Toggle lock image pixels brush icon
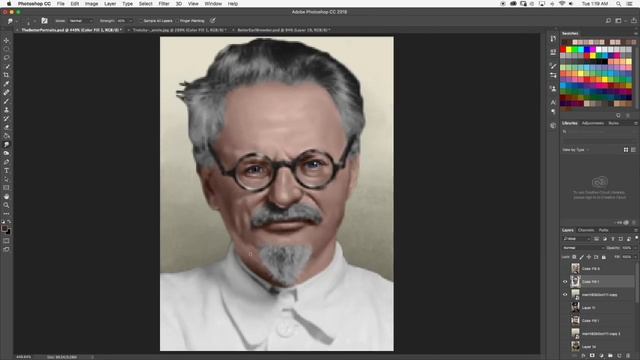Screen dimensions: 640x360 pos(582,257)
